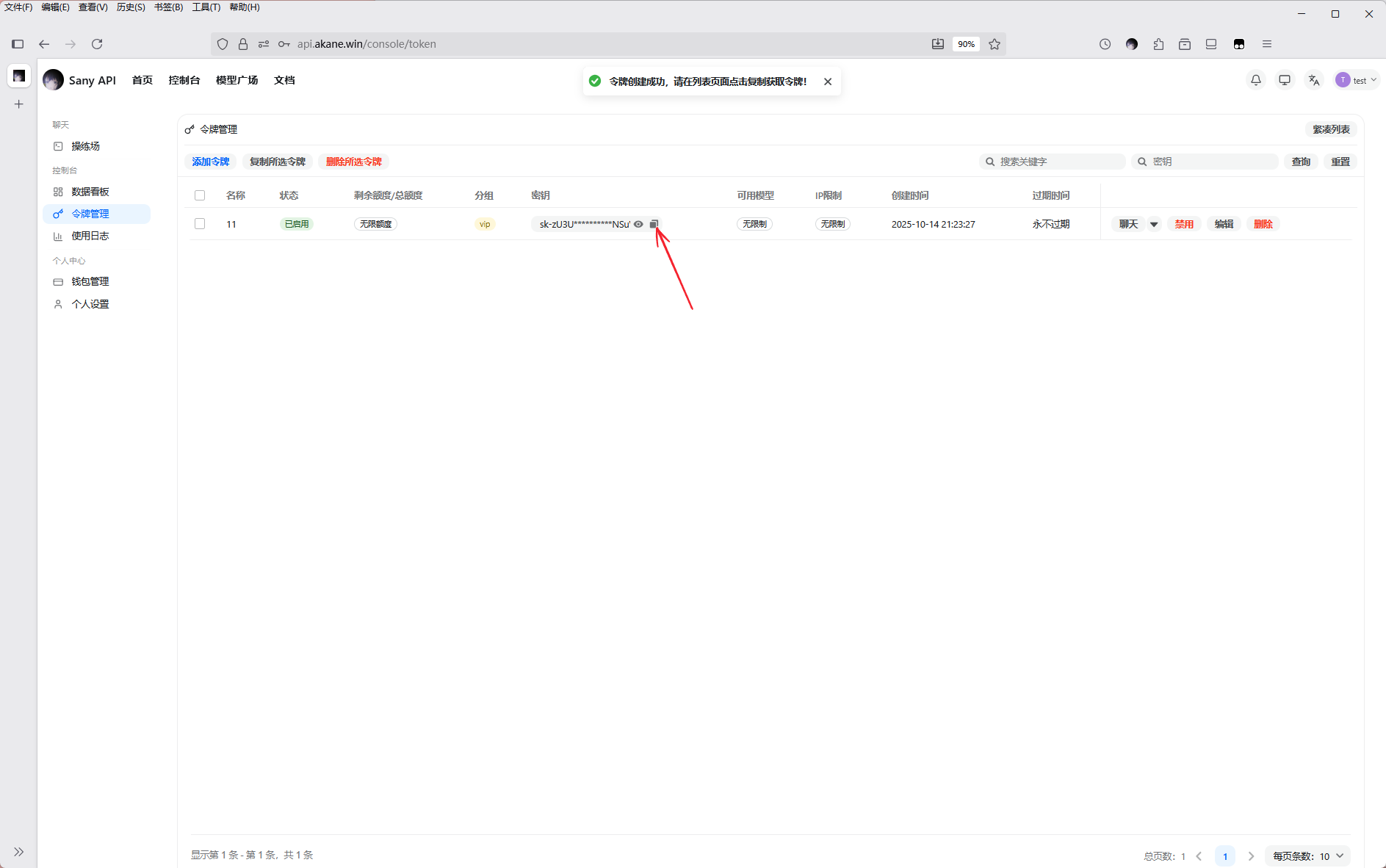1386x868 pixels.
Task: Click the theme display monitor icon
Action: (x=1285, y=80)
